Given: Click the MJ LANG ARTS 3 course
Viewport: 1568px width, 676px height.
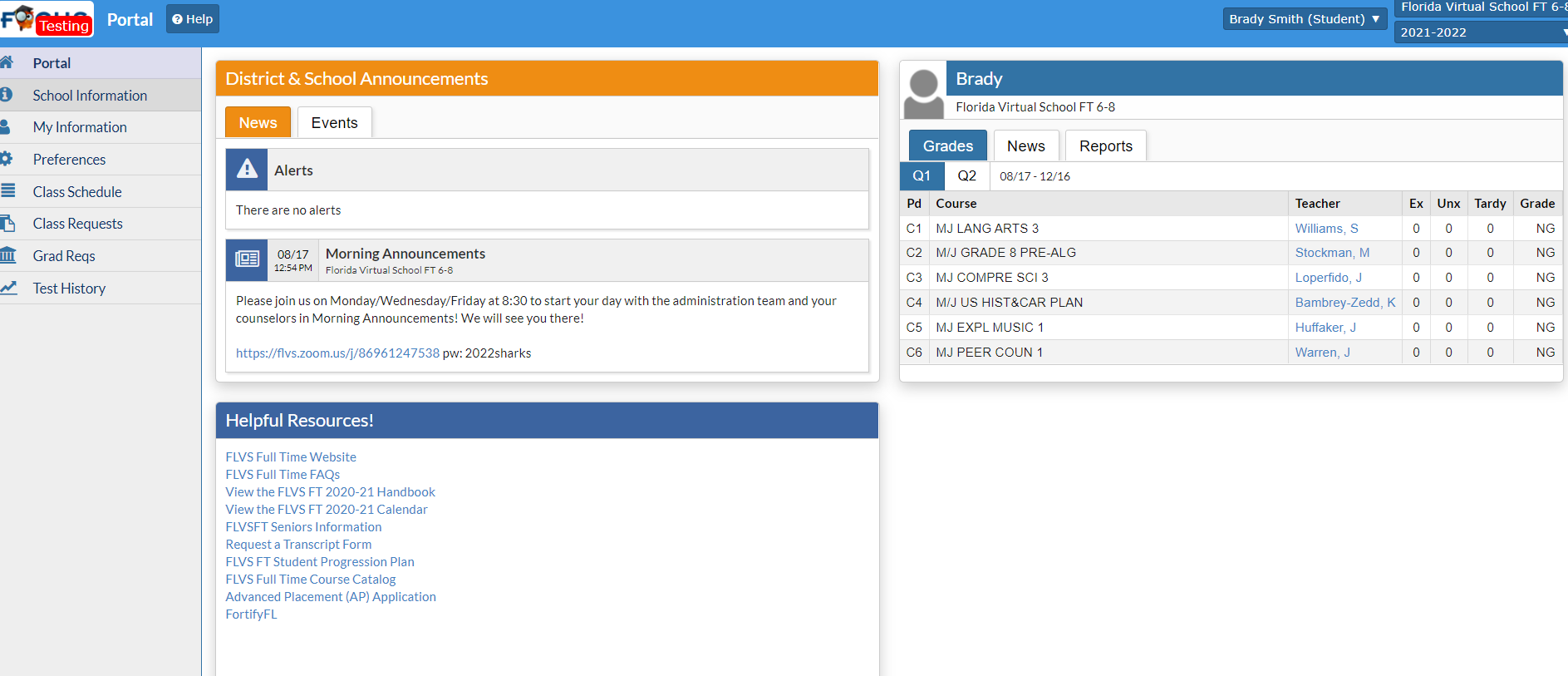Looking at the screenshot, I should point(987,229).
